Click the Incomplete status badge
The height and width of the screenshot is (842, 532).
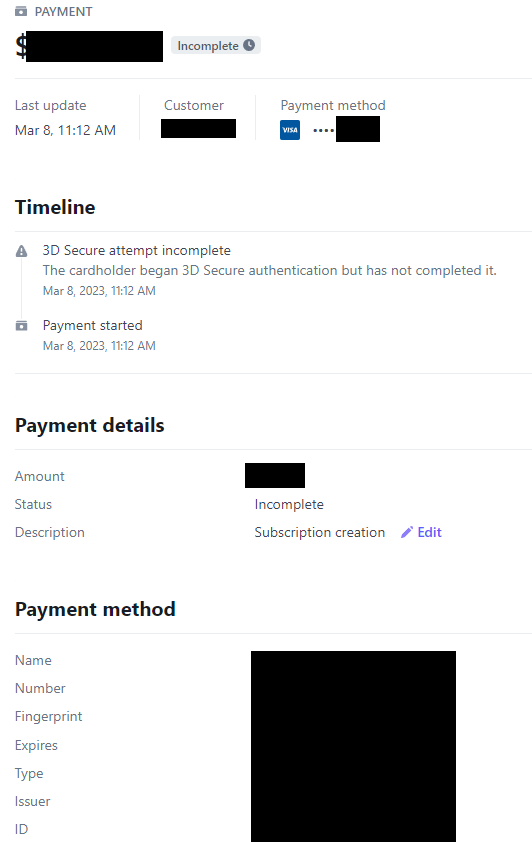[x=216, y=46]
